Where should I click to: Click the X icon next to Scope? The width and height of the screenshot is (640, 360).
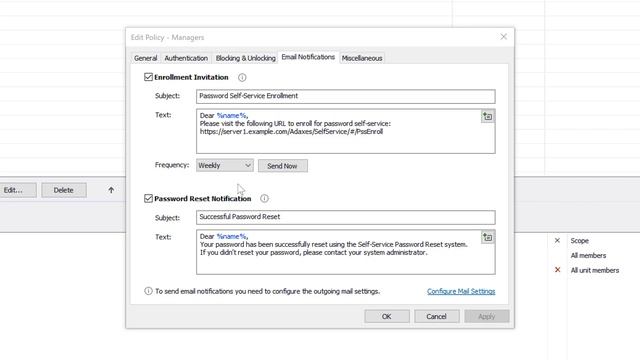point(557,241)
